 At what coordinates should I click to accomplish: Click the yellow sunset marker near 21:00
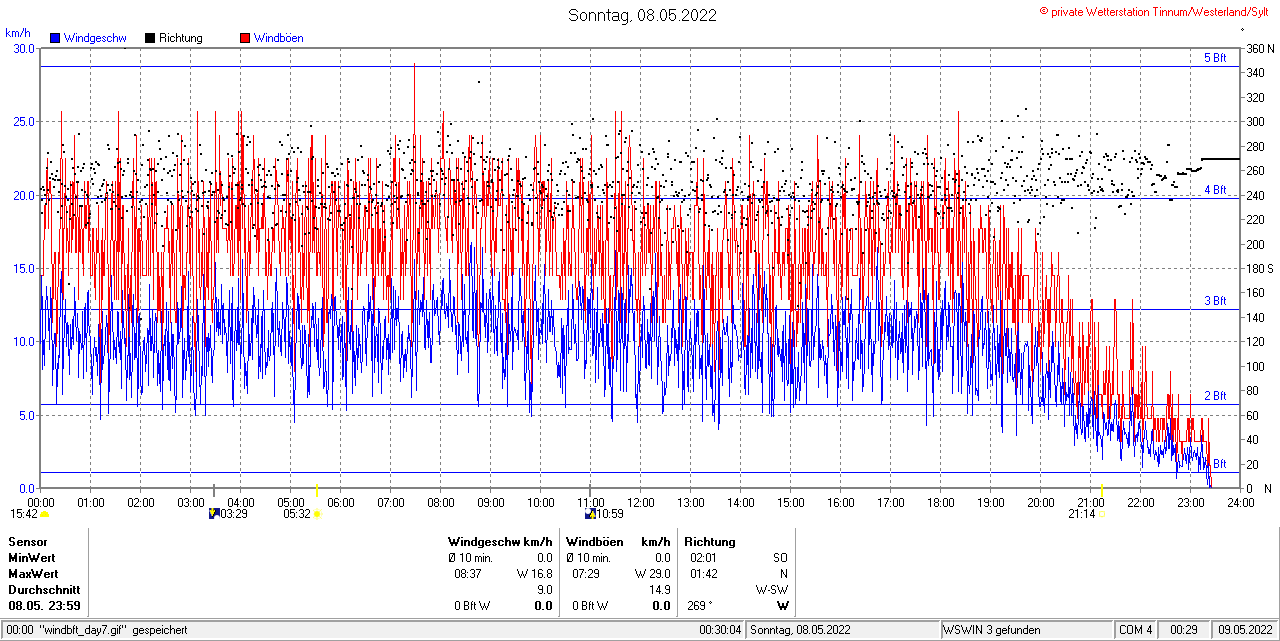pos(1102,490)
